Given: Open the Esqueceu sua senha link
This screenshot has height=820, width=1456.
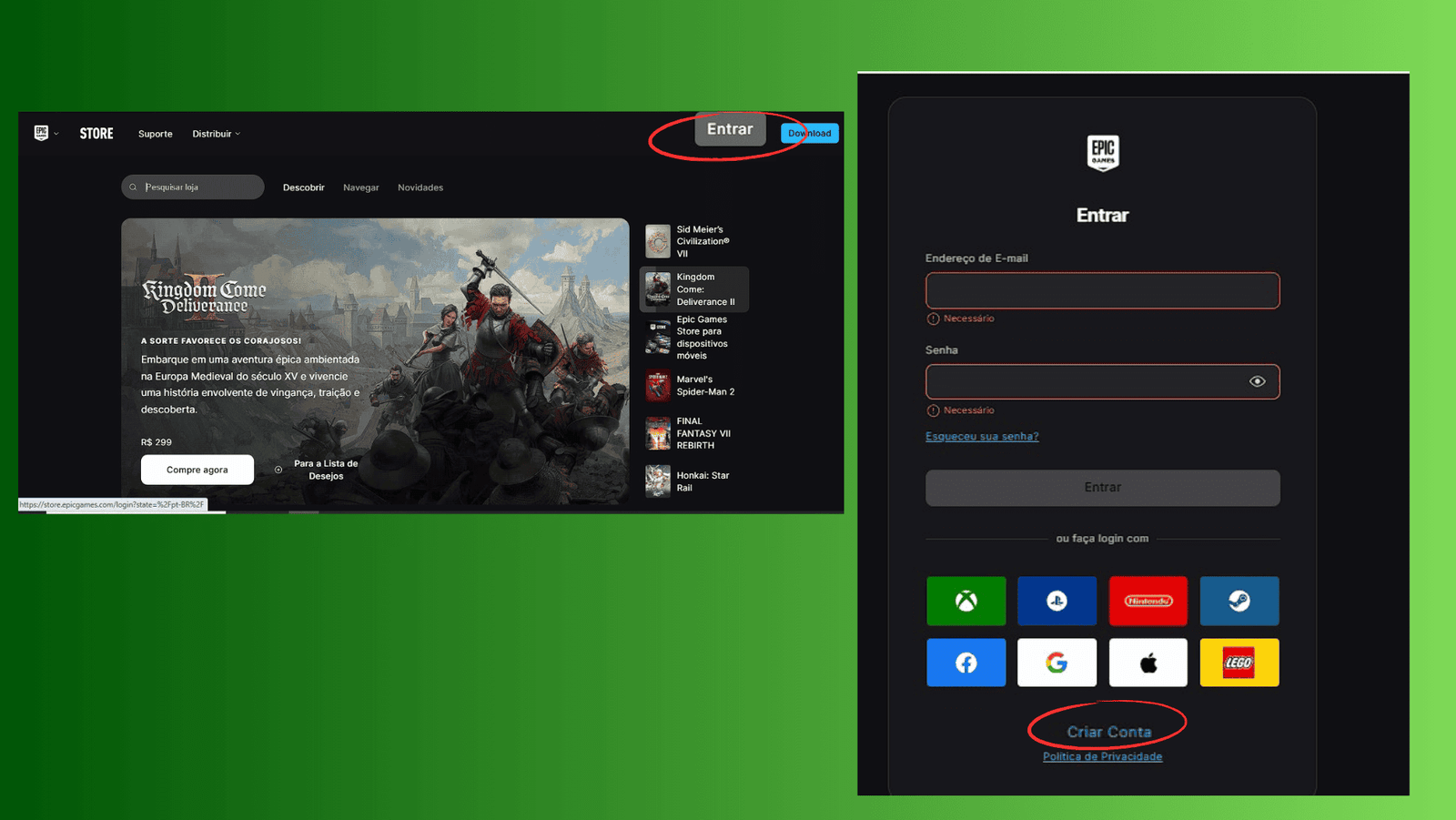Looking at the screenshot, I should [982, 437].
